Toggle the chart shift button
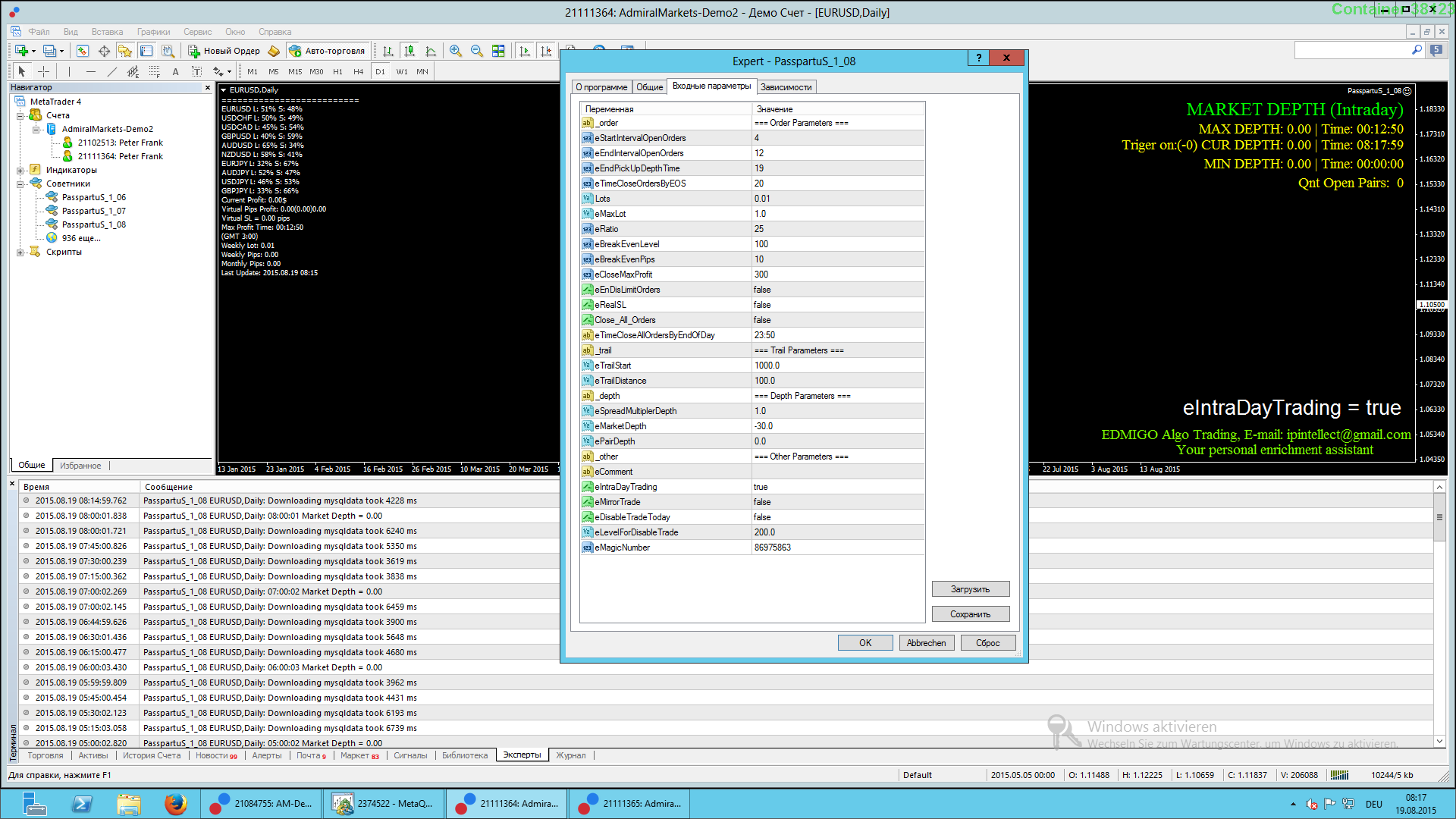The height and width of the screenshot is (819, 1456). coord(546,51)
